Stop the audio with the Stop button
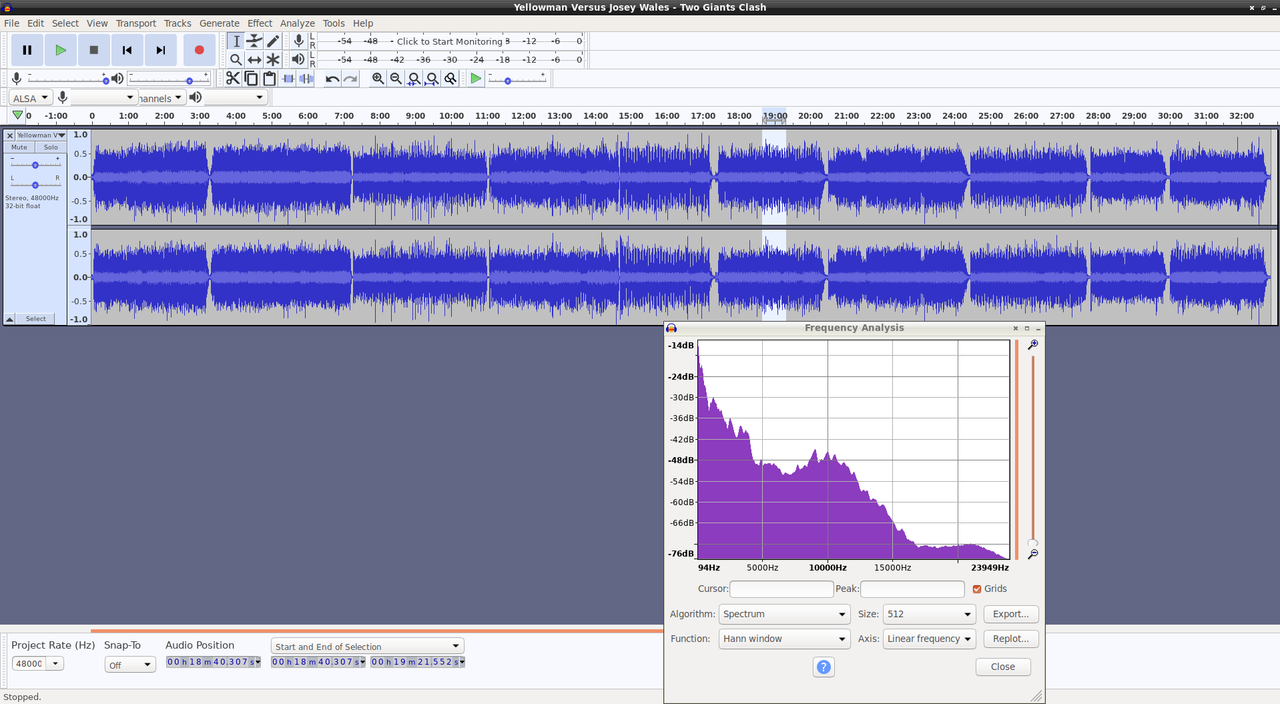Screen dimensions: 1280x704 (94, 50)
